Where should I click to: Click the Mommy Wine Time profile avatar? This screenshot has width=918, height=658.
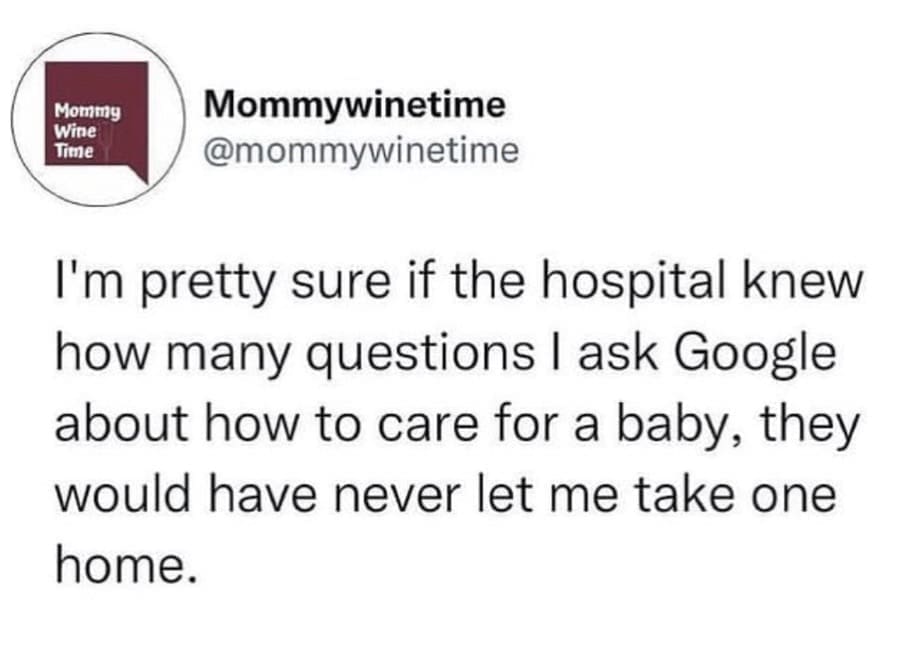(98, 121)
